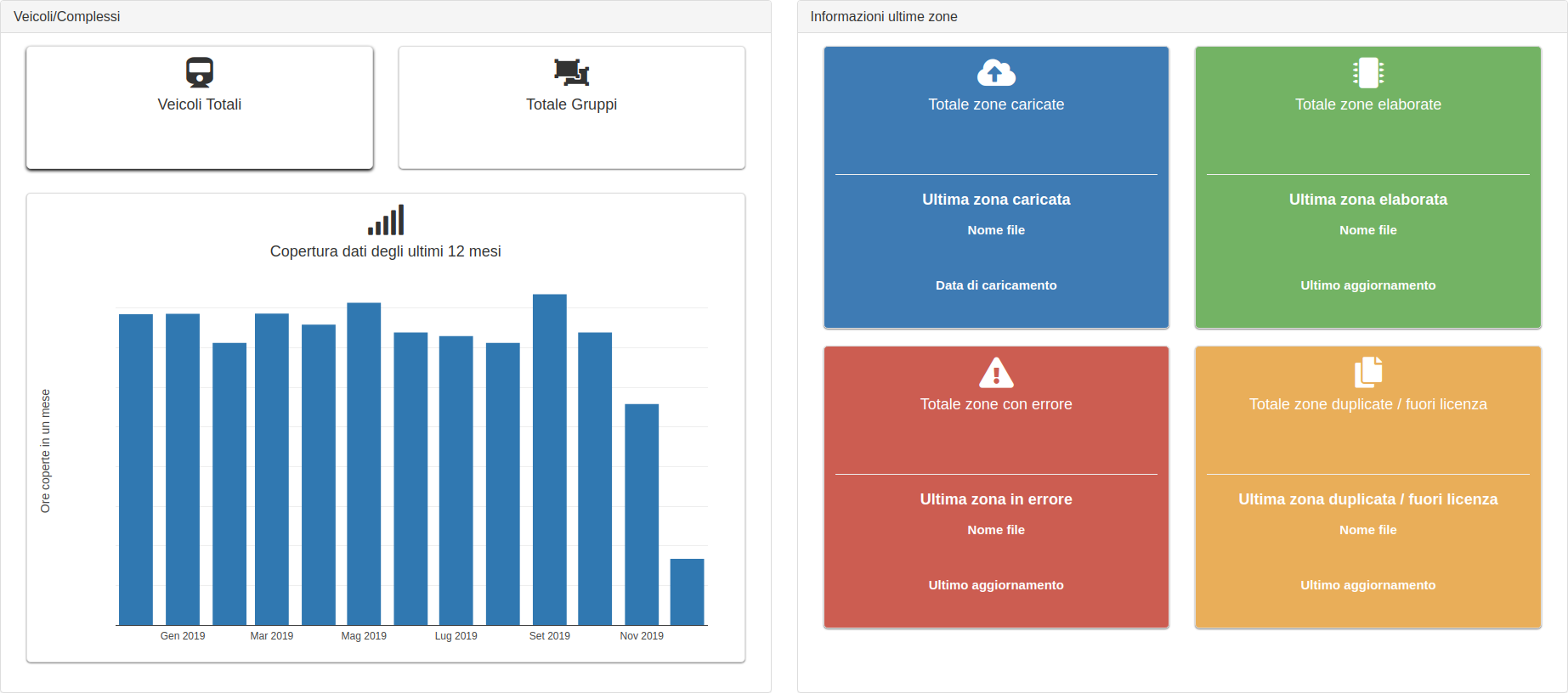Open the Totale Gruppi card
Screen dimensions: 1568x693
(572, 108)
